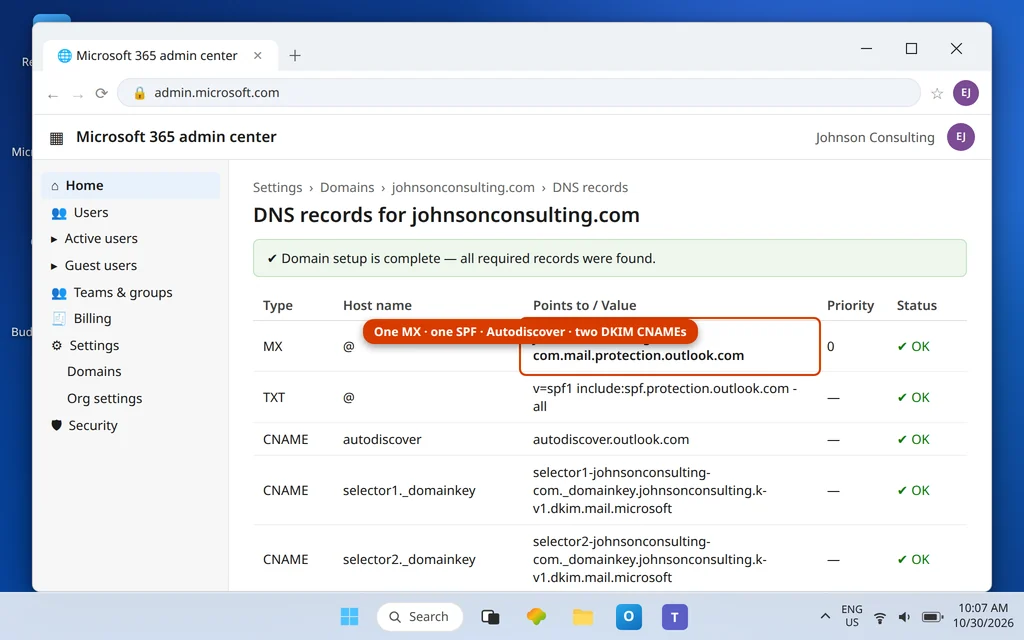Click the autodiscover.outlook.com value
This screenshot has width=1024, height=640.
[611, 440]
